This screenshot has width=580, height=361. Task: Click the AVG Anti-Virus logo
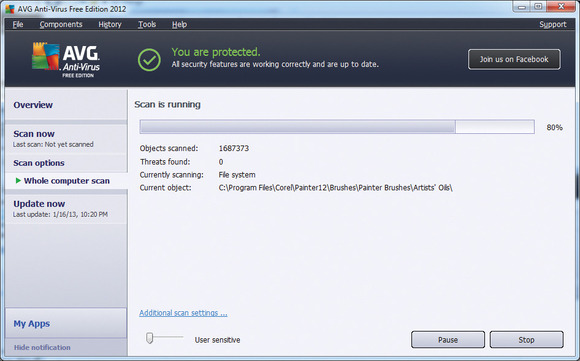click(x=66, y=60)
